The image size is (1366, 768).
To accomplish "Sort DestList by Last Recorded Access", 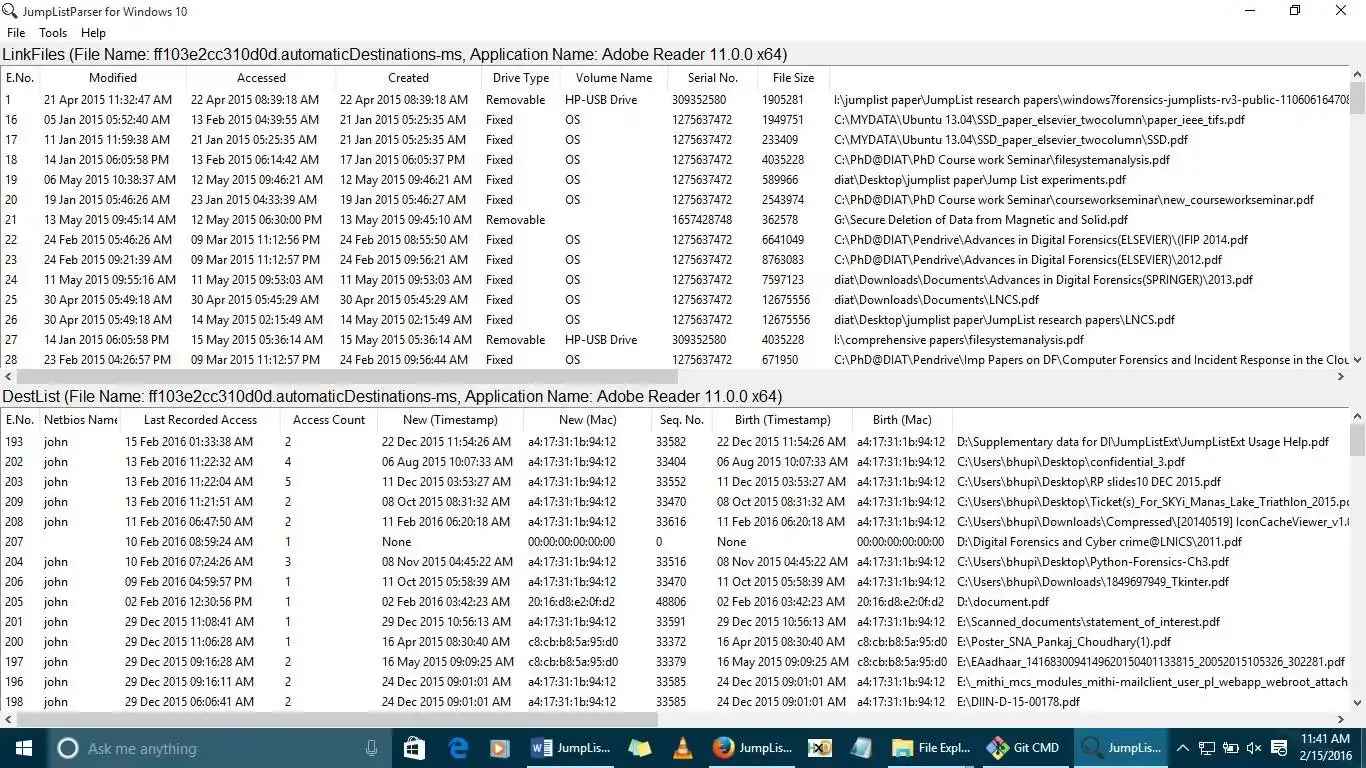I will (x=200, y=419).
